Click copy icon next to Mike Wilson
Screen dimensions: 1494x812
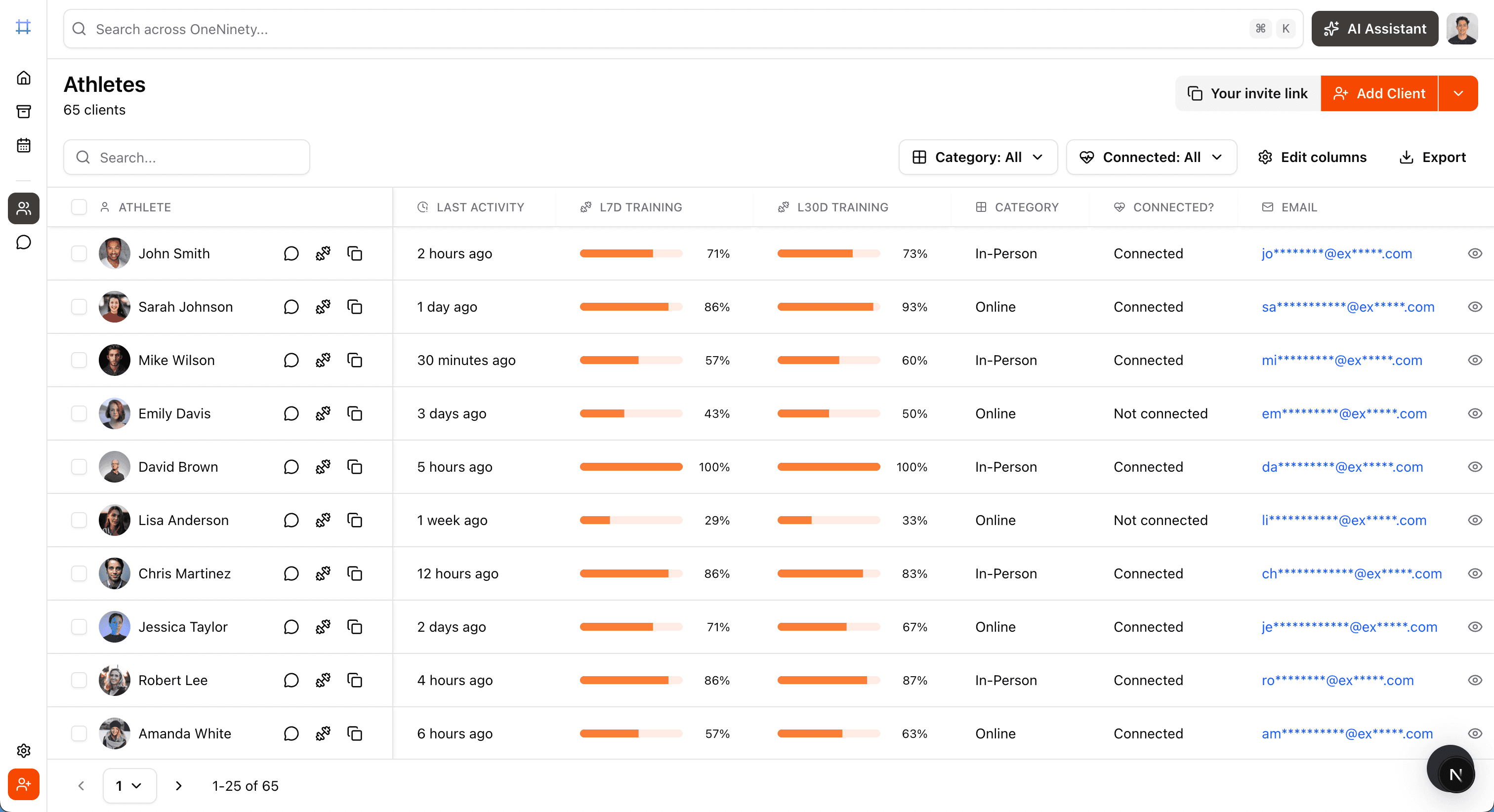pyautogui.click(x=354, y=360)
